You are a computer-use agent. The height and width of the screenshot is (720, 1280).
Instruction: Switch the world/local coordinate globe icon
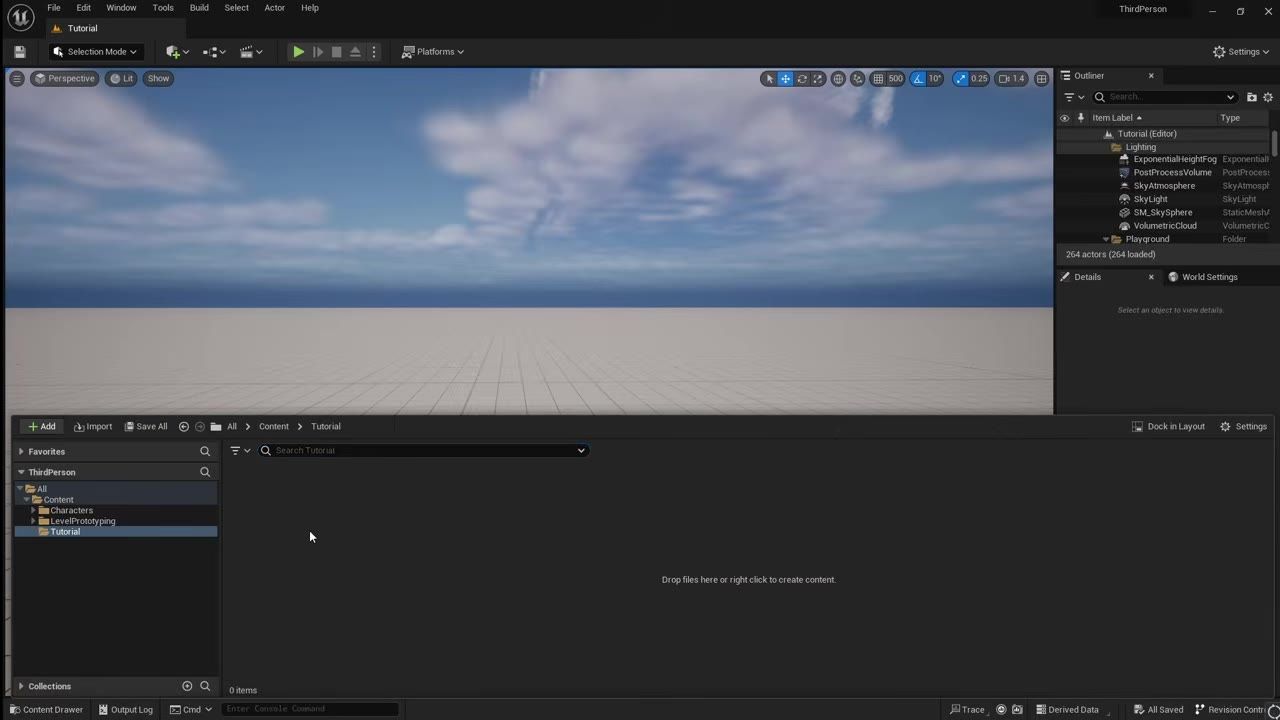[x=838, y=79]
